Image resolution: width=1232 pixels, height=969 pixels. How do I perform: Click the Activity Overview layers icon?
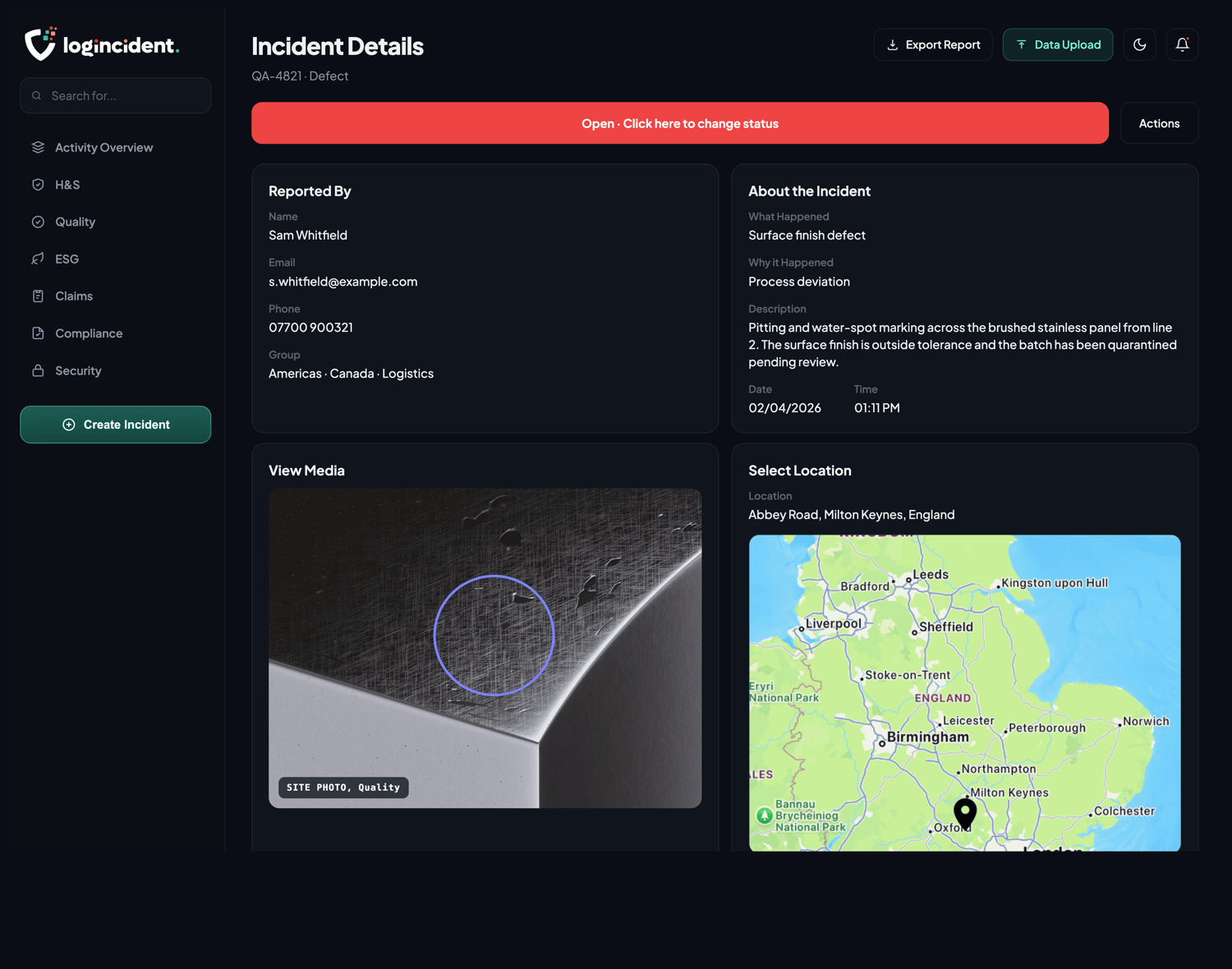(38, 148)
